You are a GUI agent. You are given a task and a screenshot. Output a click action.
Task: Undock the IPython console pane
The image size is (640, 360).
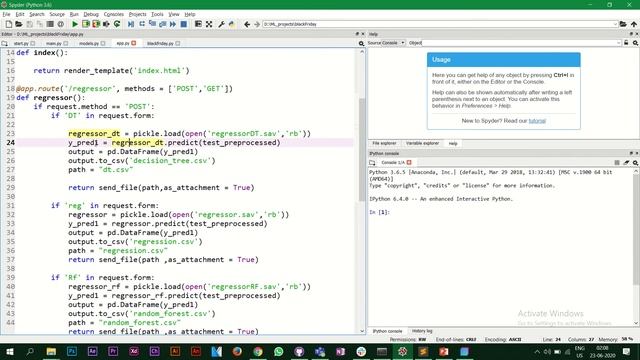pos(631,153)
